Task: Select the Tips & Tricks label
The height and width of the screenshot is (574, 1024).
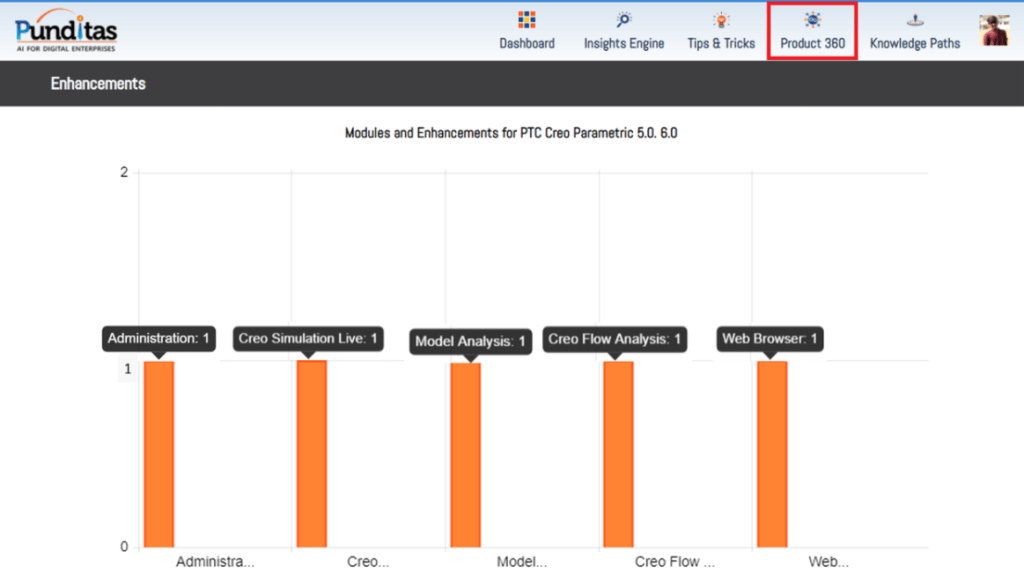Action: coord(721,44)
